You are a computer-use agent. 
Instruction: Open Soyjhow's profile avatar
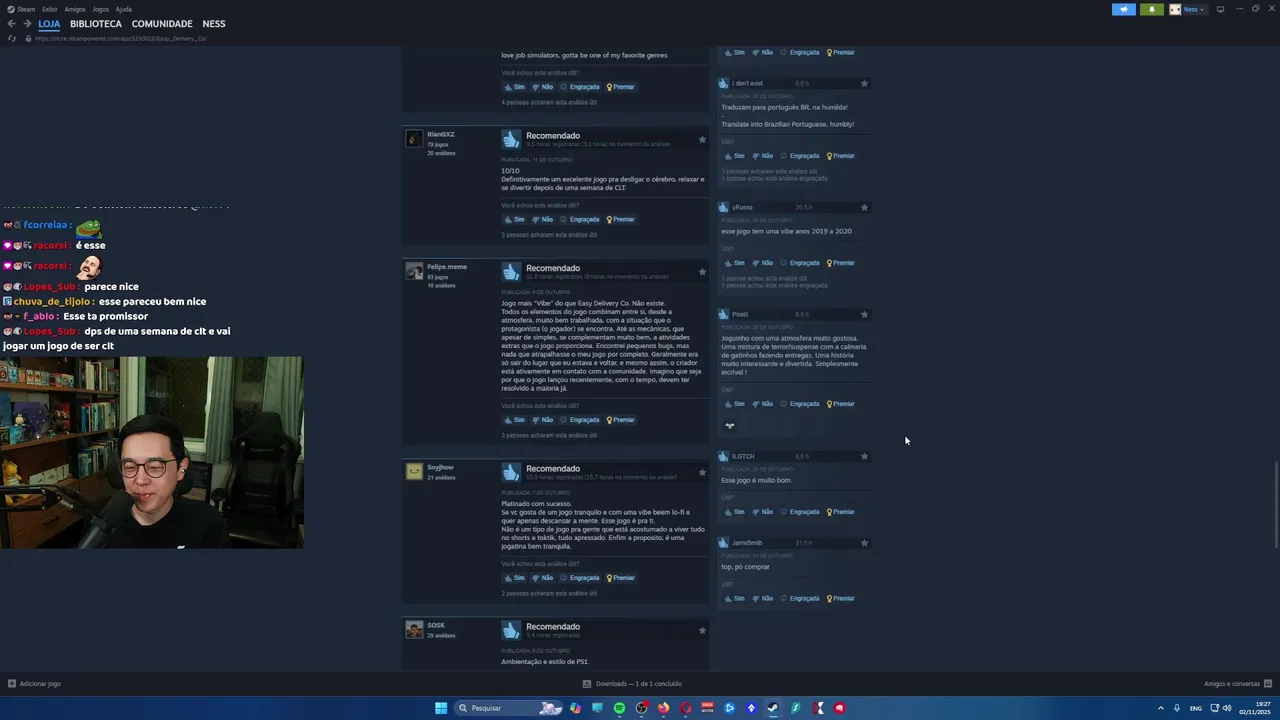414,471
